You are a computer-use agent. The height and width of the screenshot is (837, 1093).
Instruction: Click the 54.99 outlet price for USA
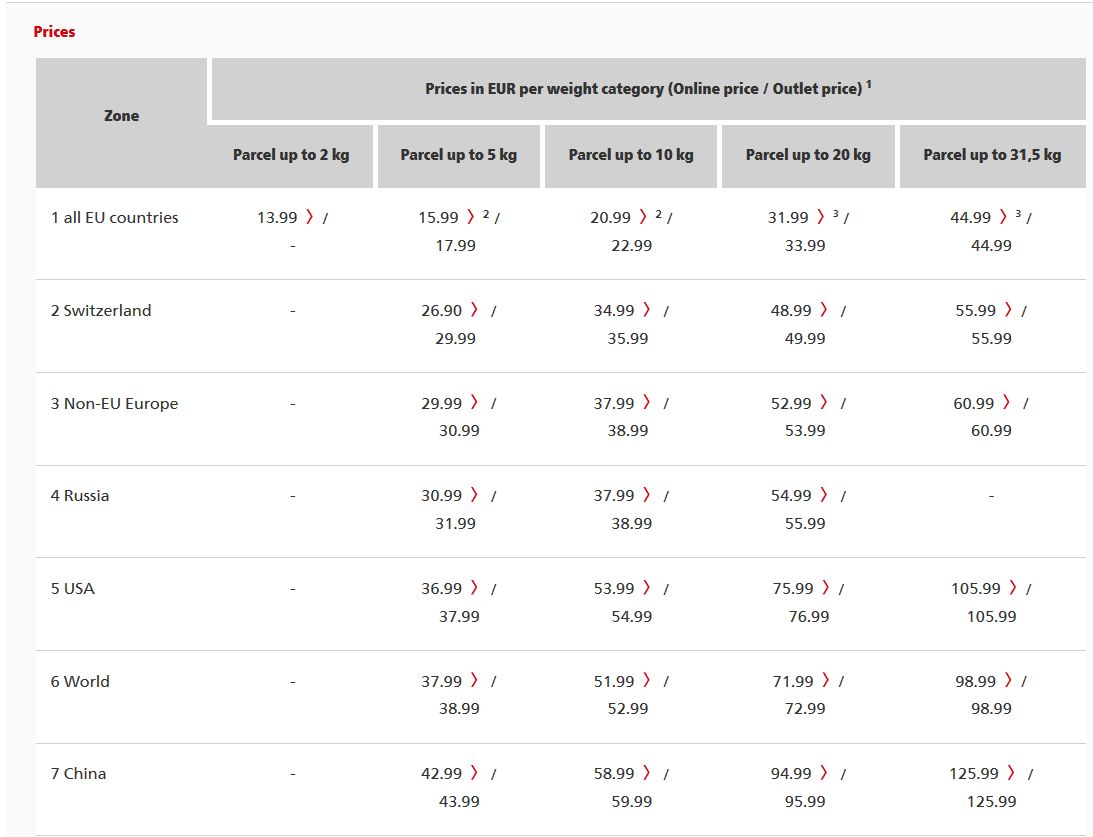[x=632, y=616]
